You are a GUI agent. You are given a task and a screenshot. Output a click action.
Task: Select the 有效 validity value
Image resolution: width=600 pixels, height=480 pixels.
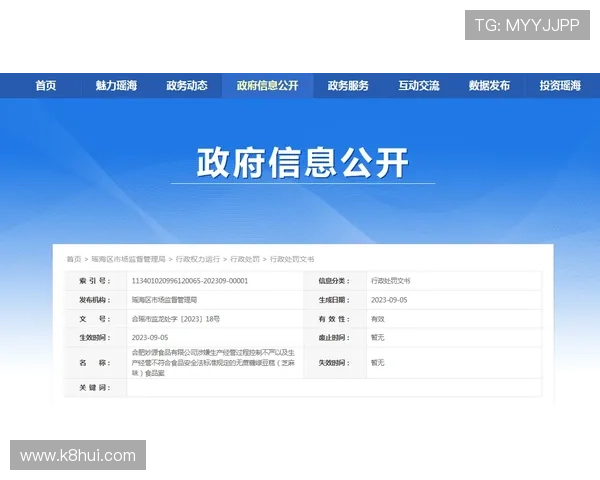378,318
